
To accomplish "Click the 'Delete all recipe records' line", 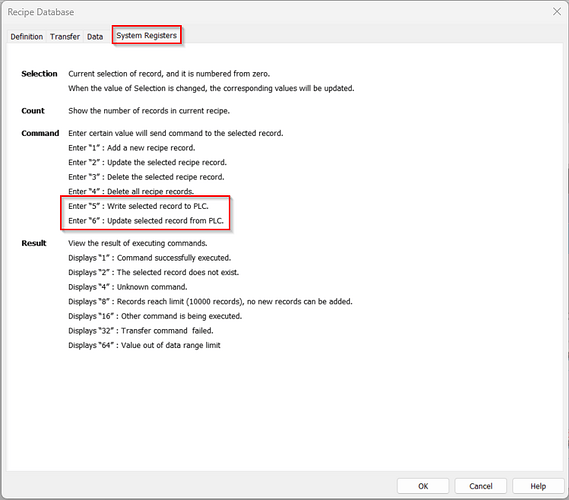I will [131, 191].
